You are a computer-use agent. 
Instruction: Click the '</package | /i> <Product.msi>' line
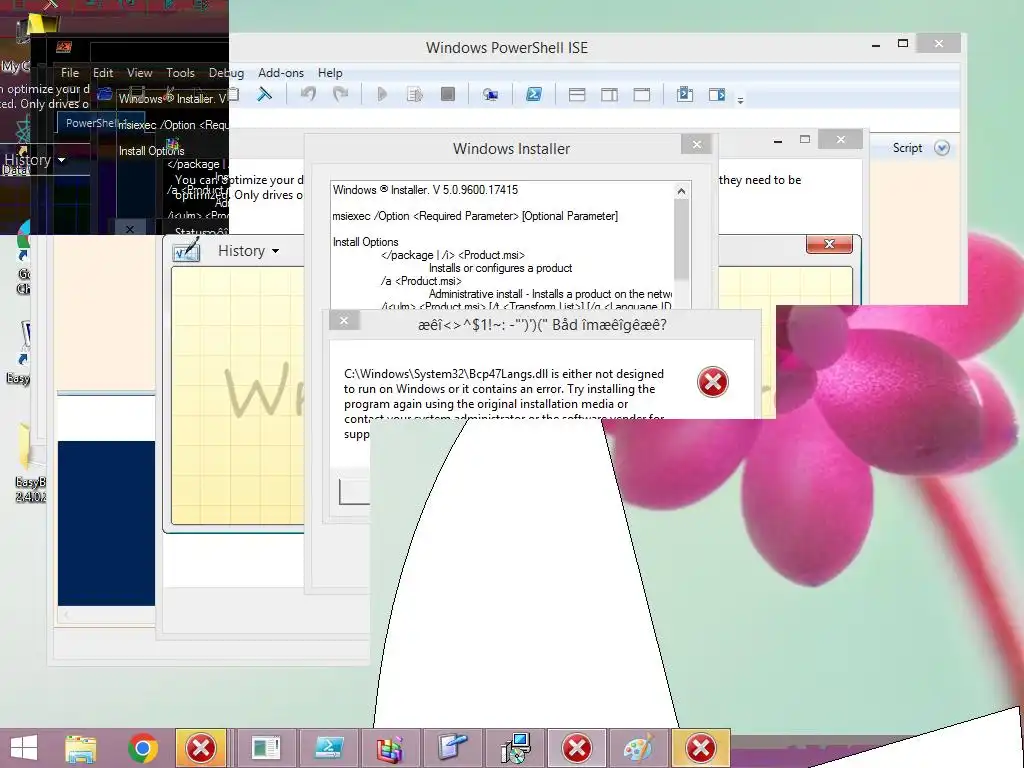[453, 255]
